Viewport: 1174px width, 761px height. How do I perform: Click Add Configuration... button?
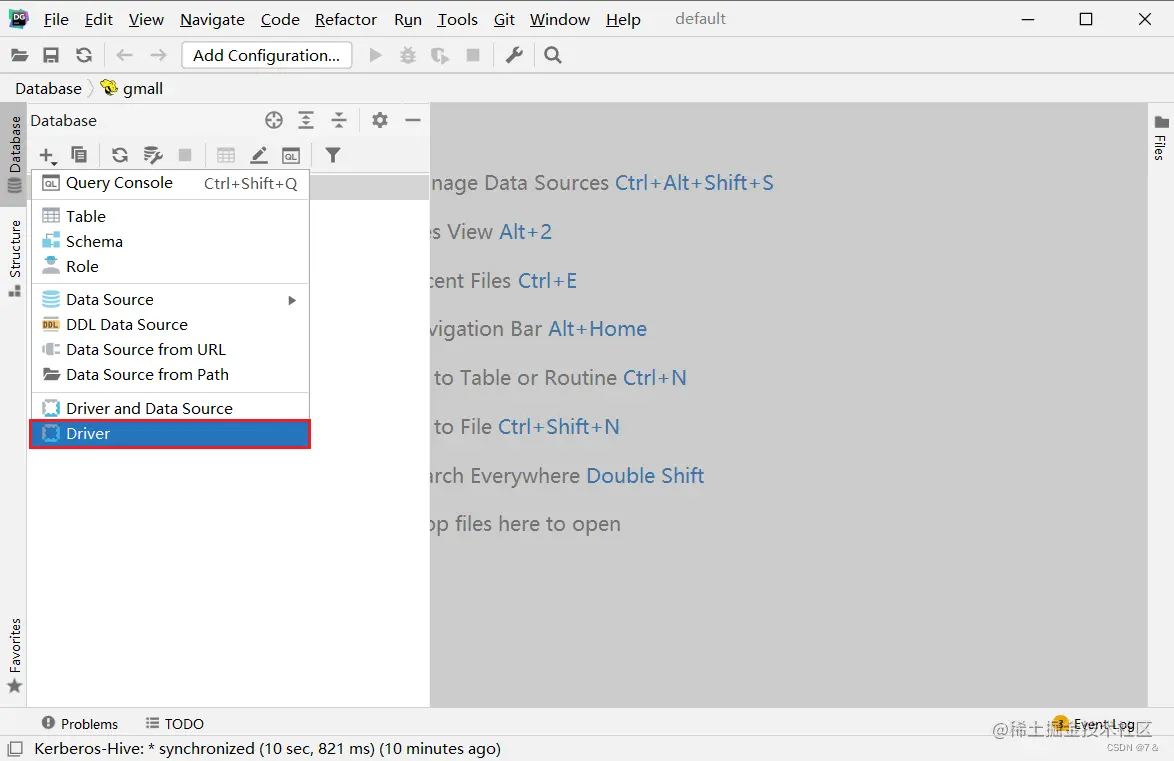pos(267,55)
